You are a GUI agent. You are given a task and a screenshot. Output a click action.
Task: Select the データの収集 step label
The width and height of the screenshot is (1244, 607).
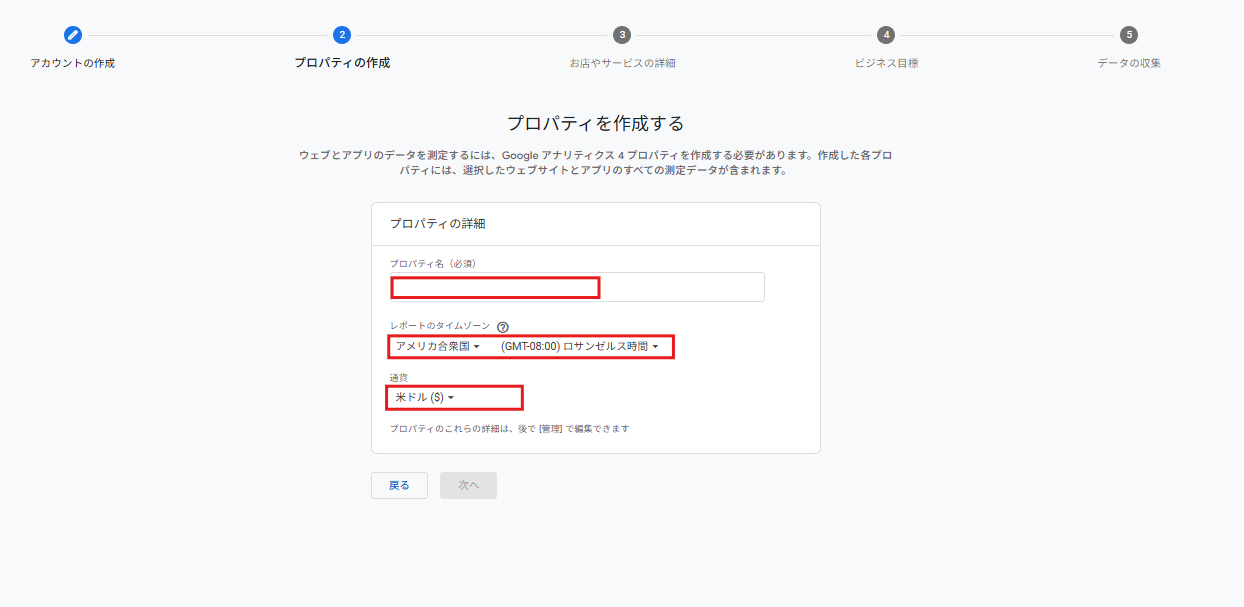(1129, 60)
